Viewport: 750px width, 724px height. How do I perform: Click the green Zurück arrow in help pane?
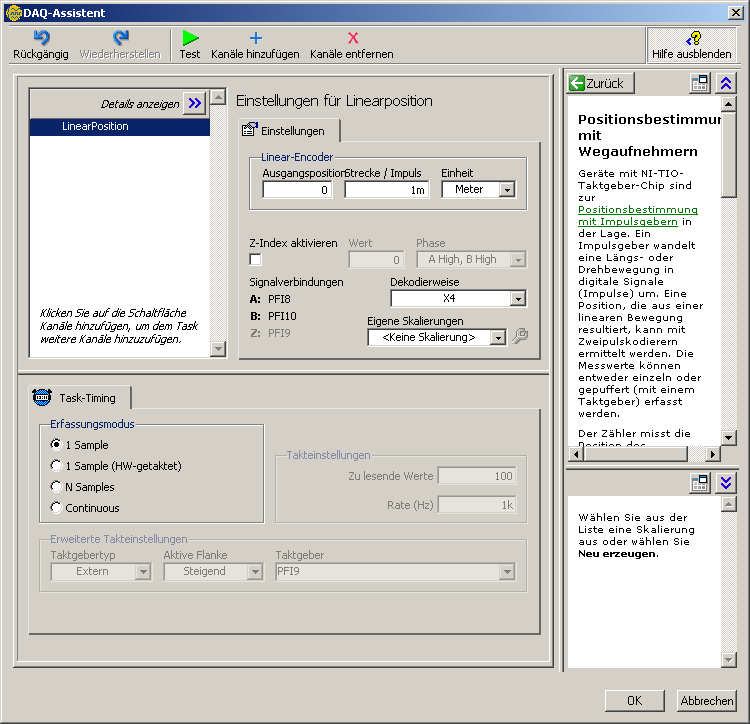[577, 83]
